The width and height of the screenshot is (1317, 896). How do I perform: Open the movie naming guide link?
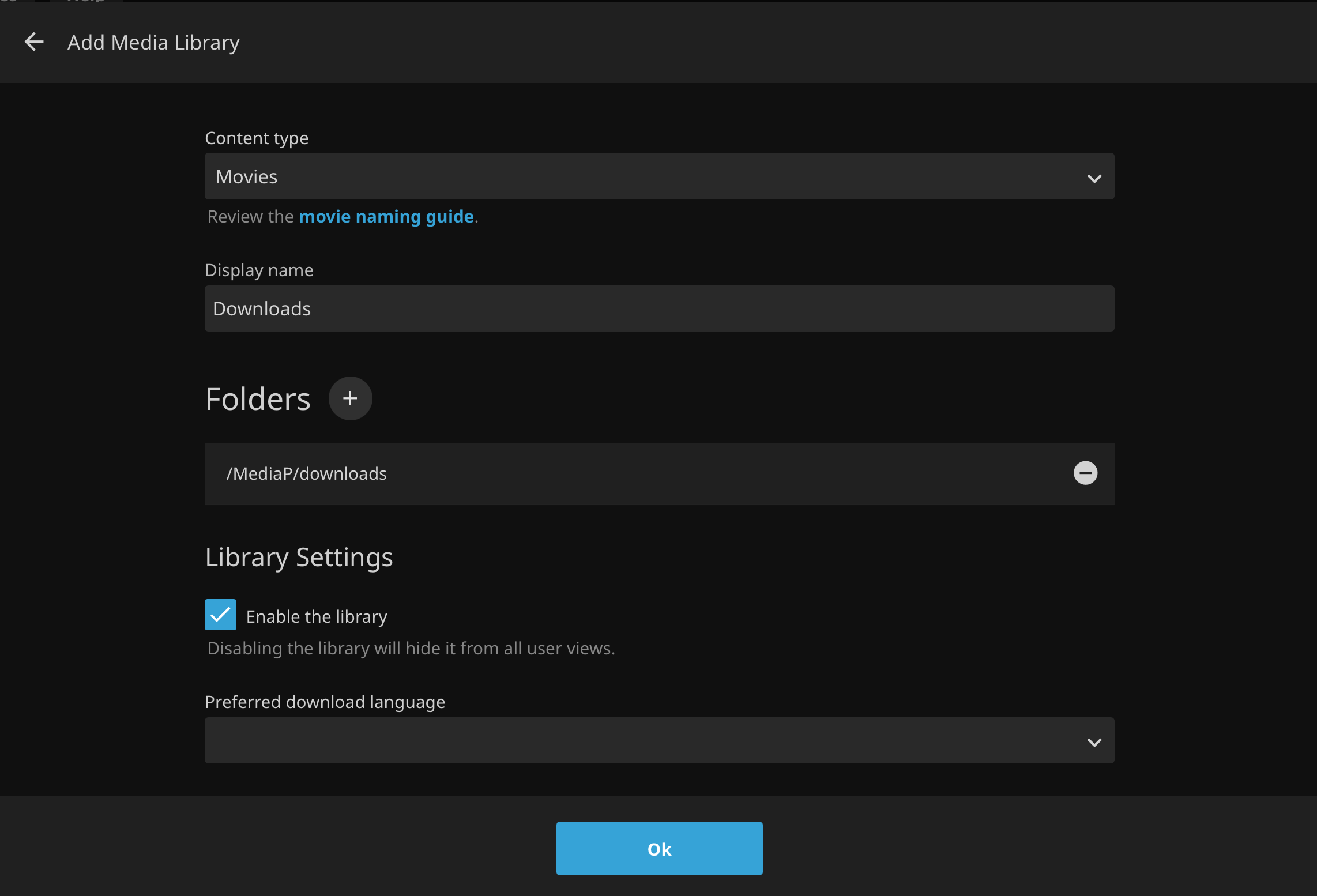[x=386, y=217]
